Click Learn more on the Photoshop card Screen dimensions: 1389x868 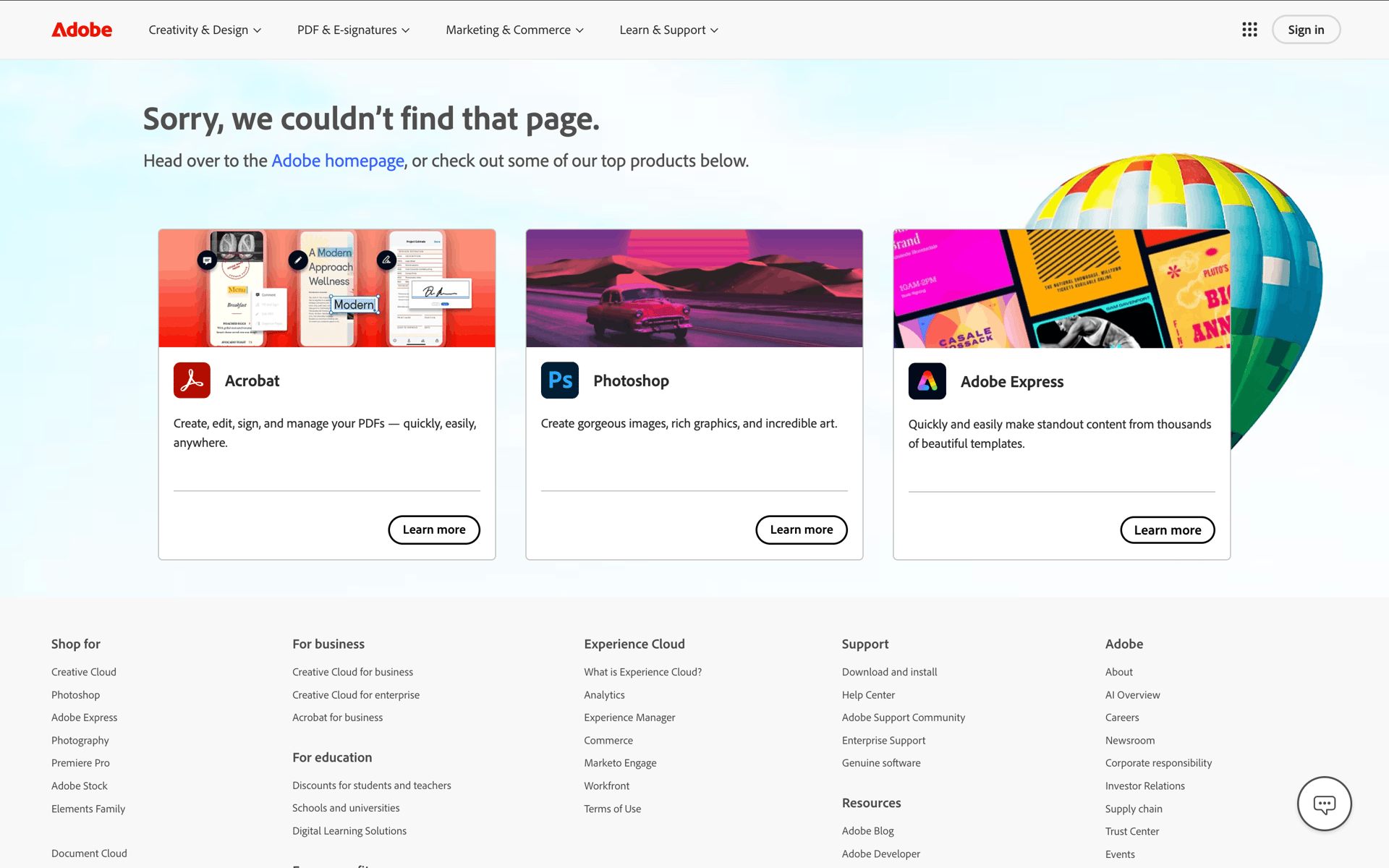[802, 529]
